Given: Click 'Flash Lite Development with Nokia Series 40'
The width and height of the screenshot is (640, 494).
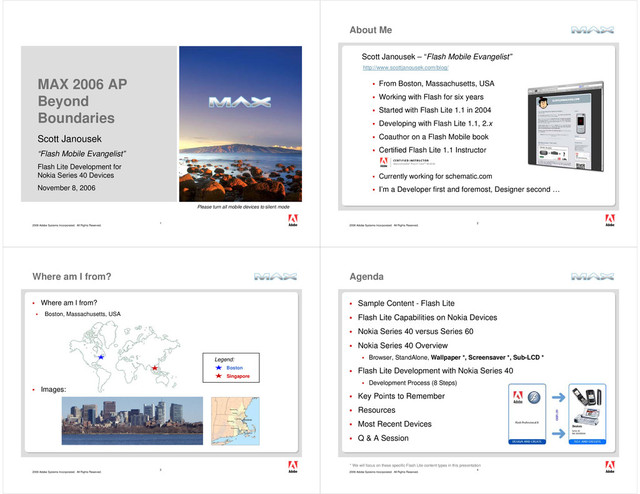Looking at the screenshot, I should 436,371.
